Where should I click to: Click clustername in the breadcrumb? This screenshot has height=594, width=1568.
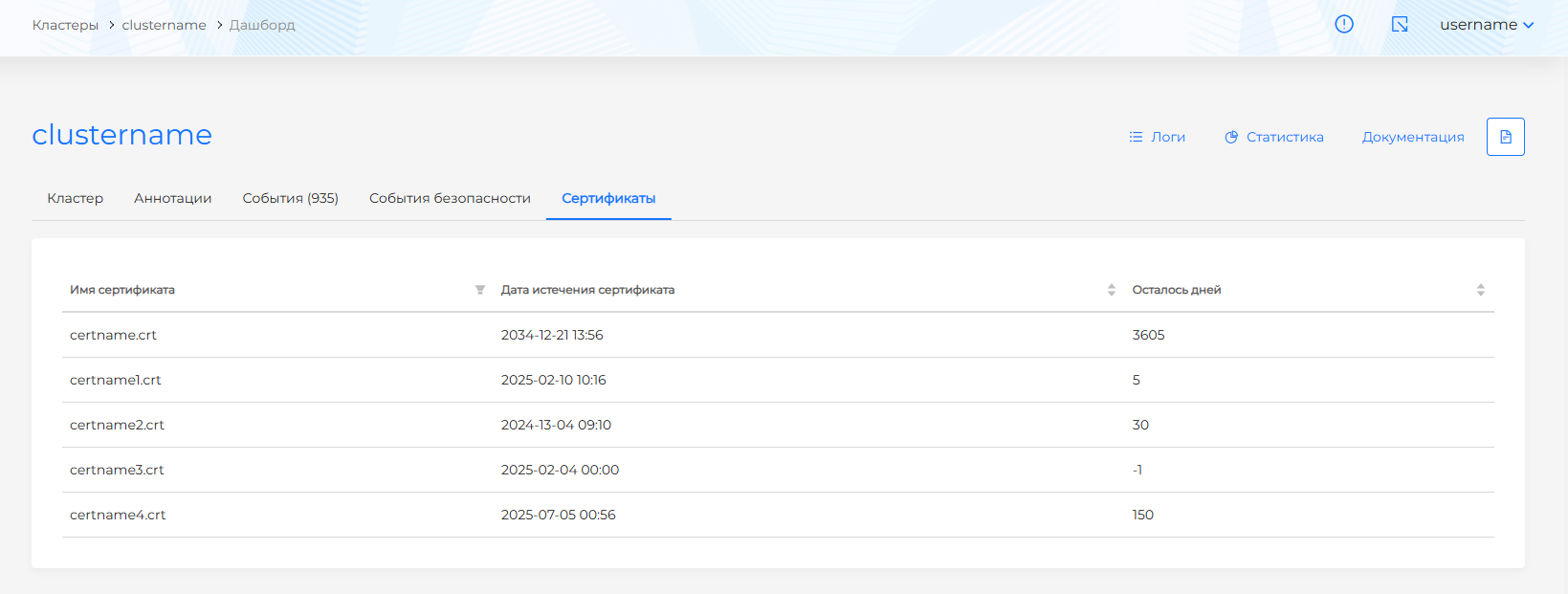164,25
